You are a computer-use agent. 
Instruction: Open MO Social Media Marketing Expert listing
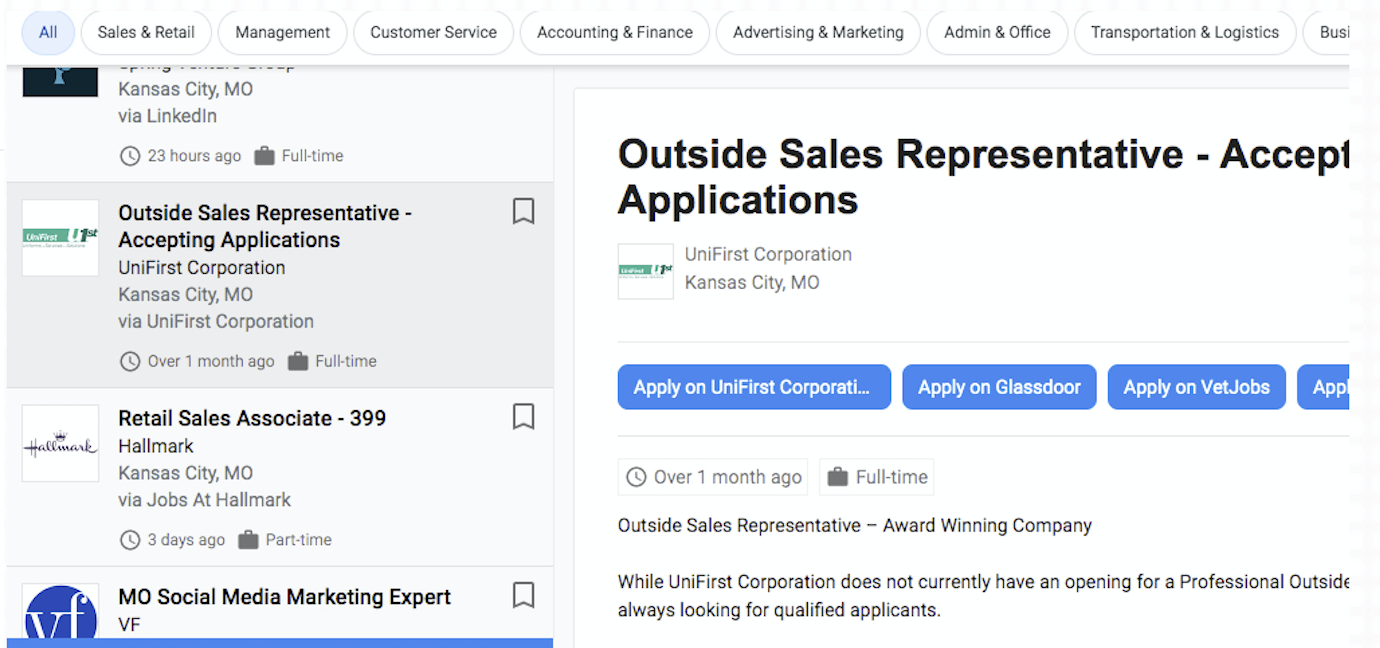point(284,597)
